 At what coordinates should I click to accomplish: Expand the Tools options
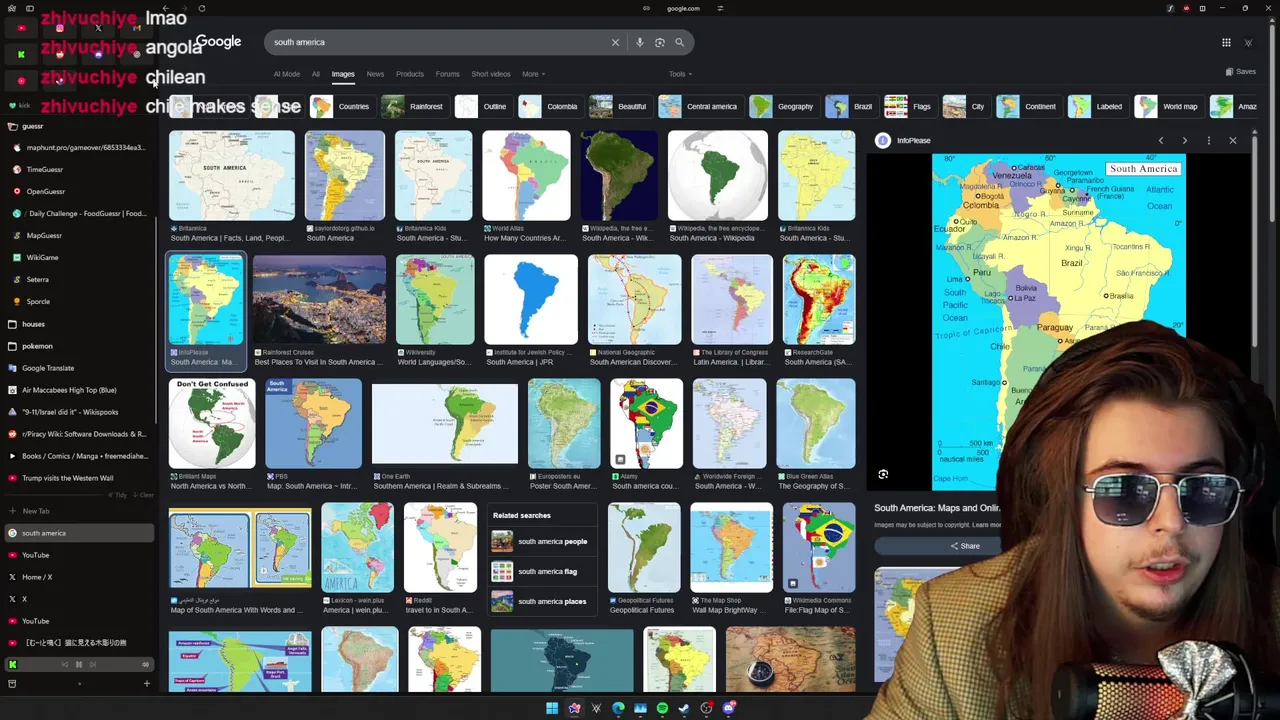tap(681, 74)
